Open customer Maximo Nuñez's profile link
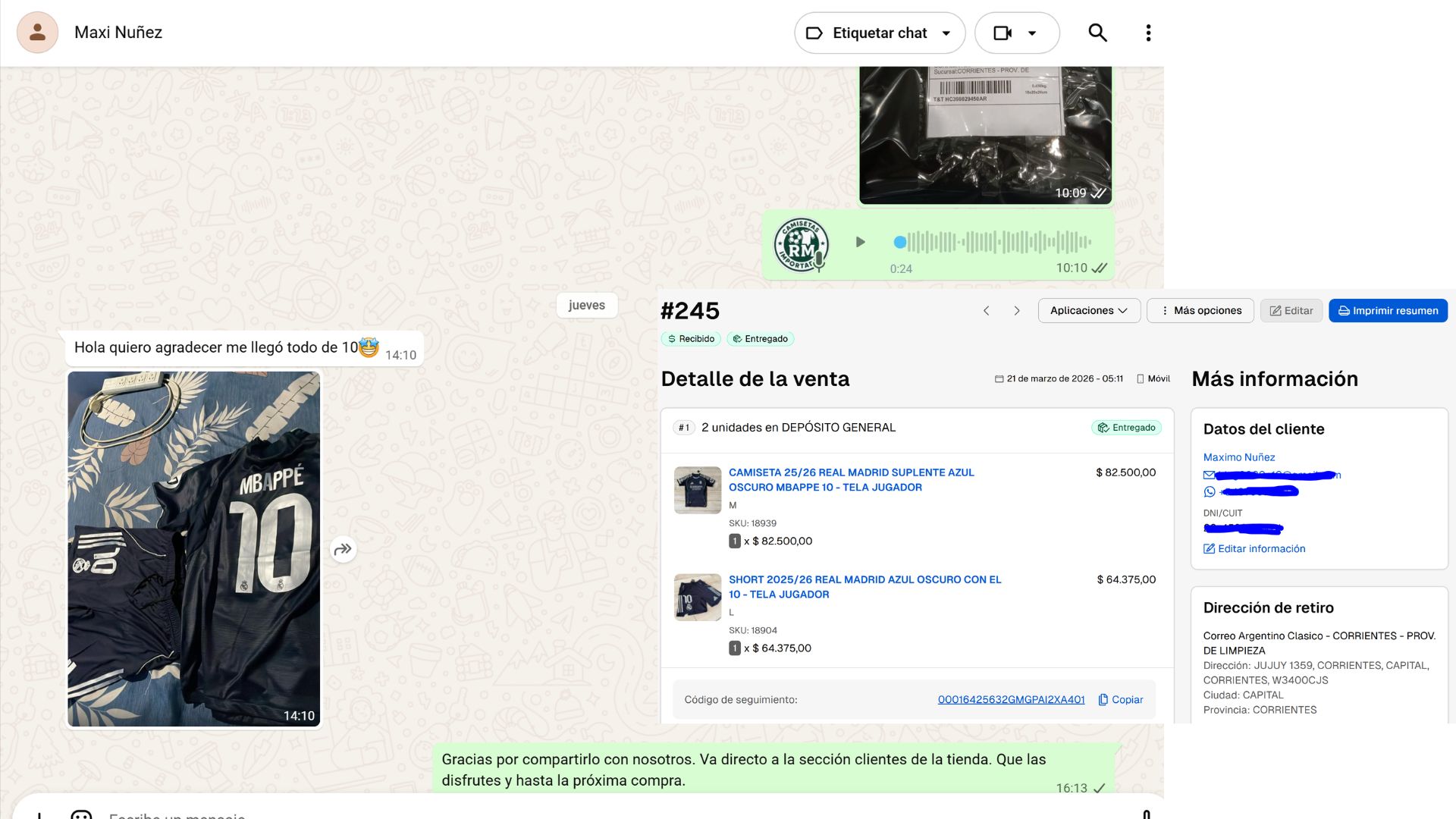 [1239, 457]
